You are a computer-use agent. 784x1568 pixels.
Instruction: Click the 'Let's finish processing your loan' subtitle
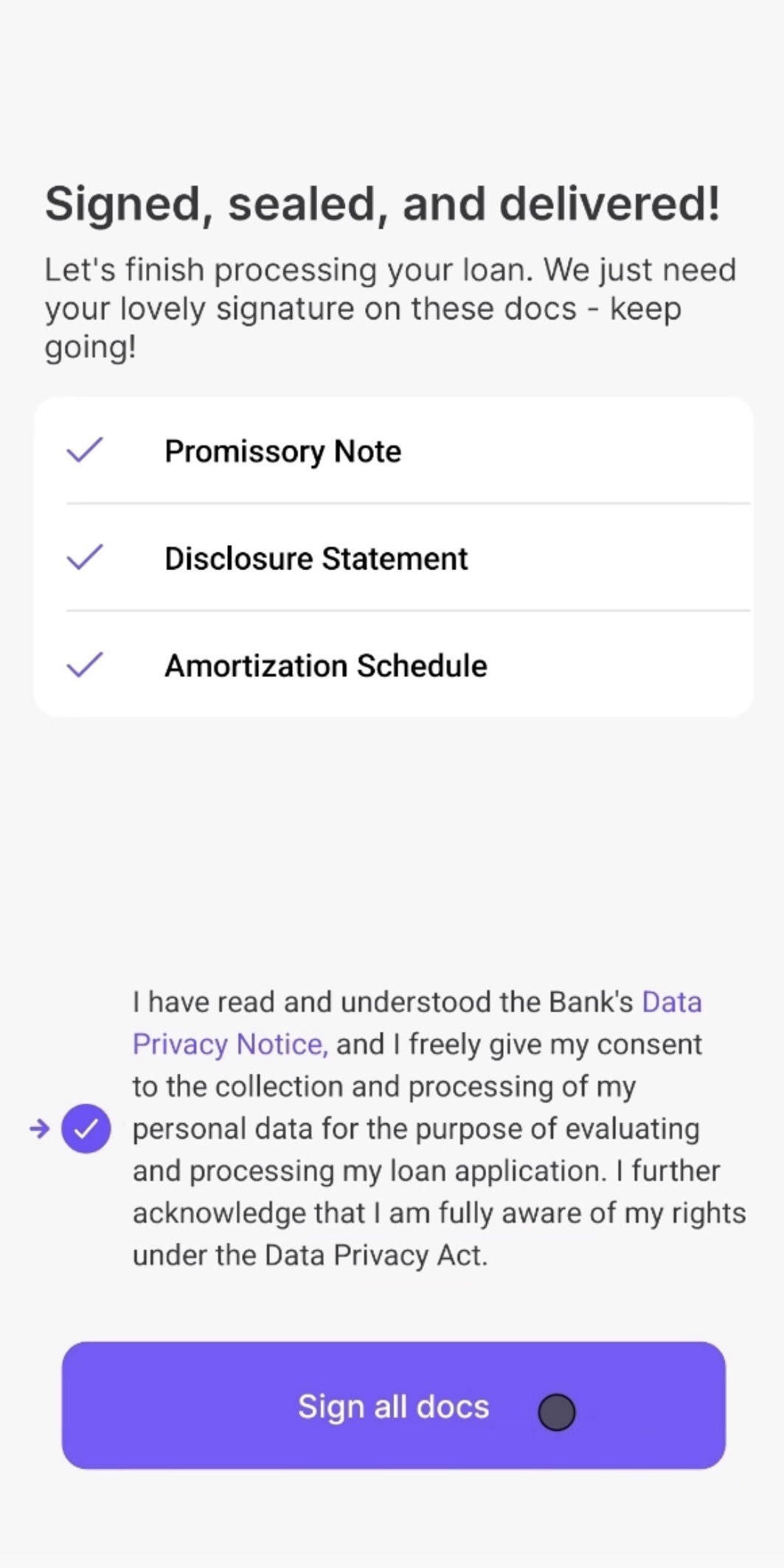coord(390,308)
